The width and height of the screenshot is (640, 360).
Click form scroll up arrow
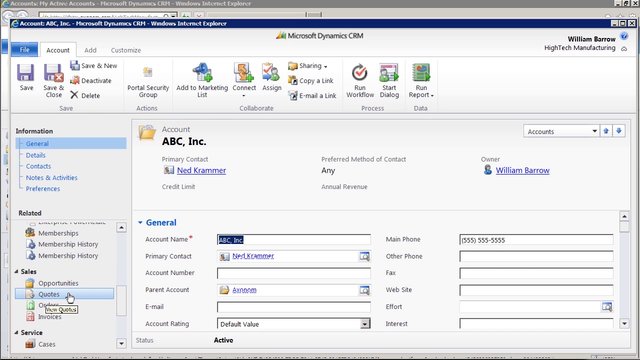[624, 216]
